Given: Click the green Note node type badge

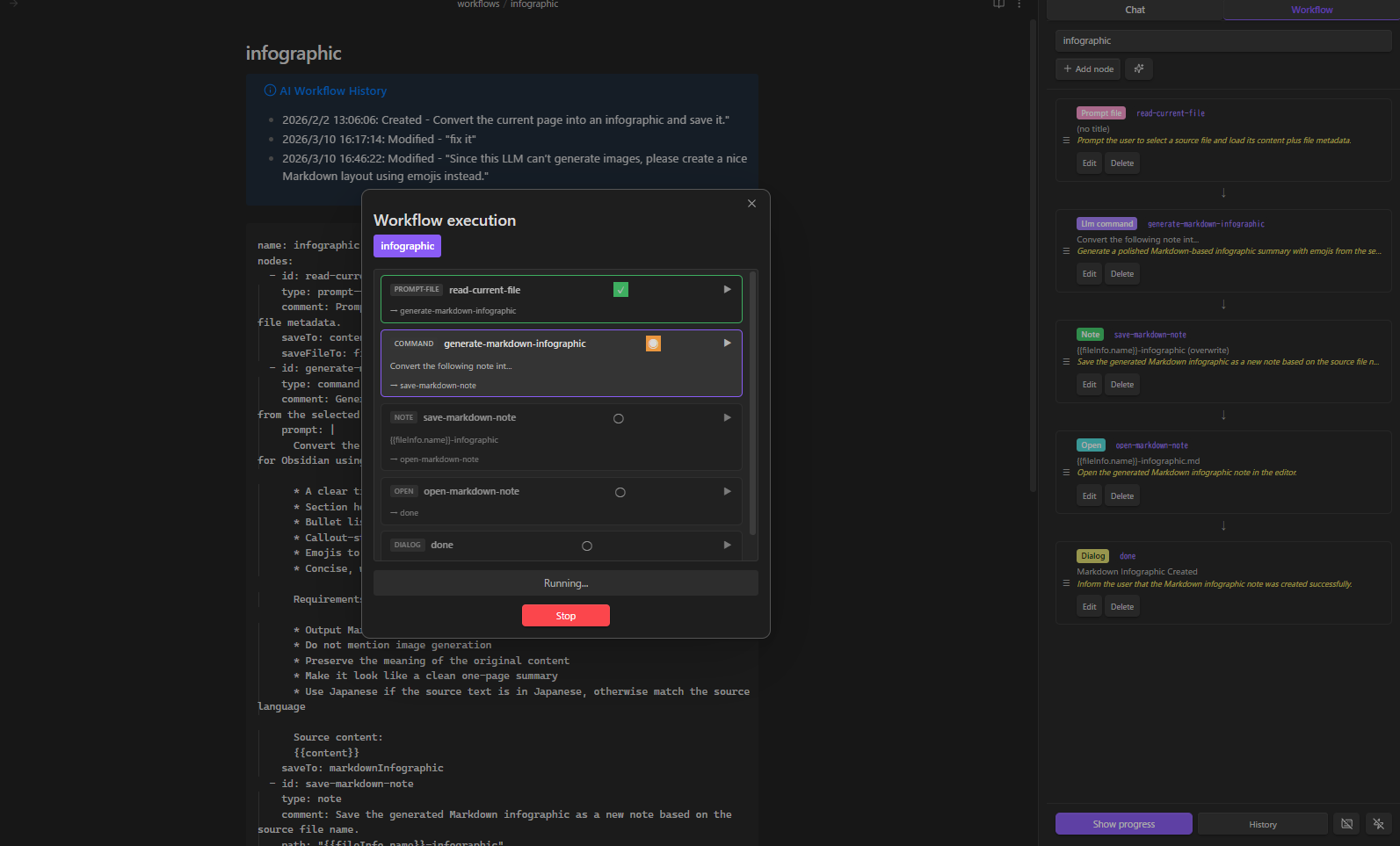Looking at the screenshot, I should (x=1090, y=335).
